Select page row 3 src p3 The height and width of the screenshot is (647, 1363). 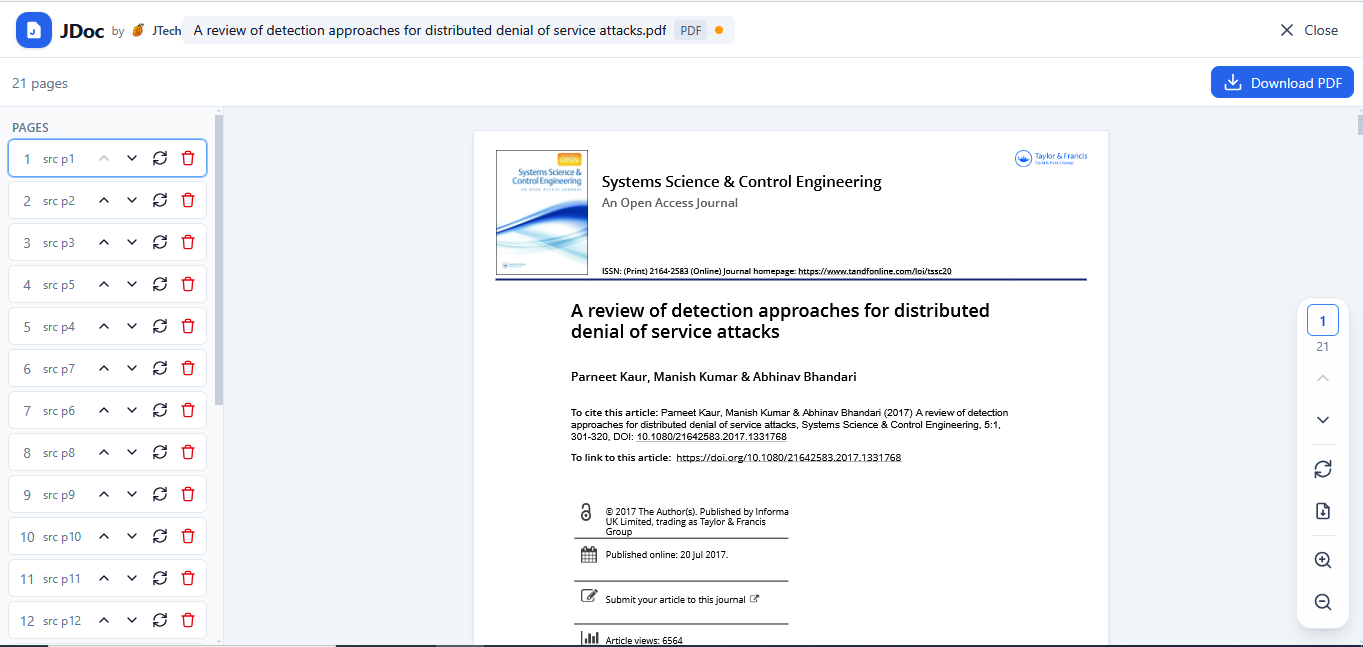tap(107, 242)
